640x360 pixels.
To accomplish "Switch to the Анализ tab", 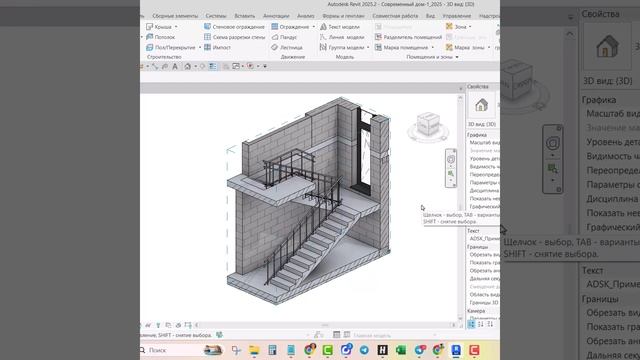I will (x=306, y=16).
